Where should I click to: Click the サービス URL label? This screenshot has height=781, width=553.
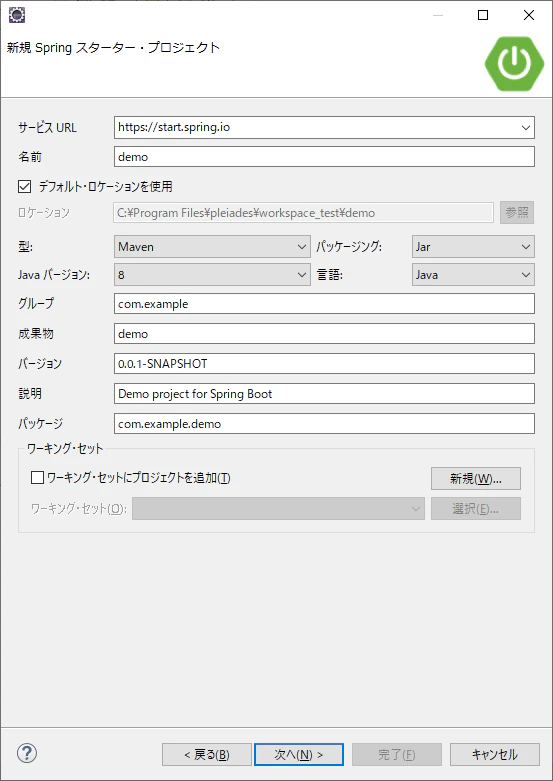pyautogui.click(x=47, y=128)
